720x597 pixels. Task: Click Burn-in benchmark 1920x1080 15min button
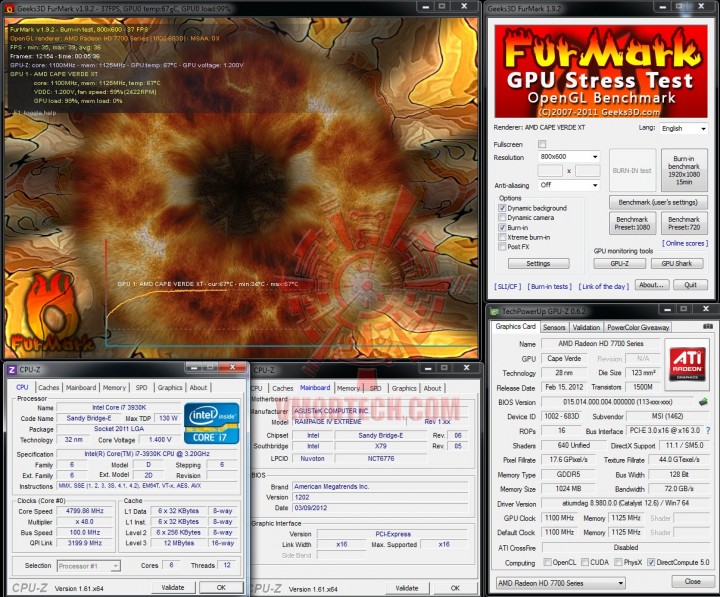pos(684,170)
